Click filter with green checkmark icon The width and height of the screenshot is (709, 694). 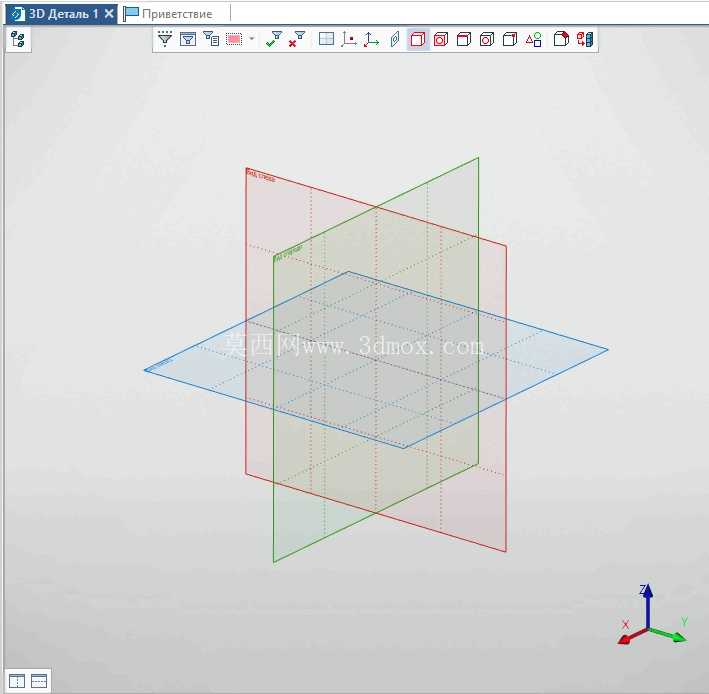click(x=274, y=39)
